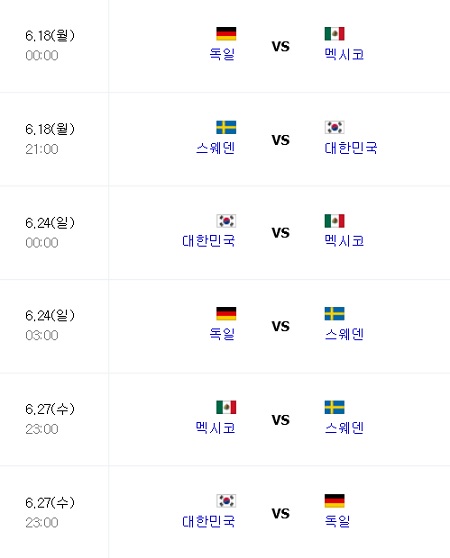Click Korea flag in 6.24 00:00 match
This screenshot has width=450, height=558.
(226, 221)
